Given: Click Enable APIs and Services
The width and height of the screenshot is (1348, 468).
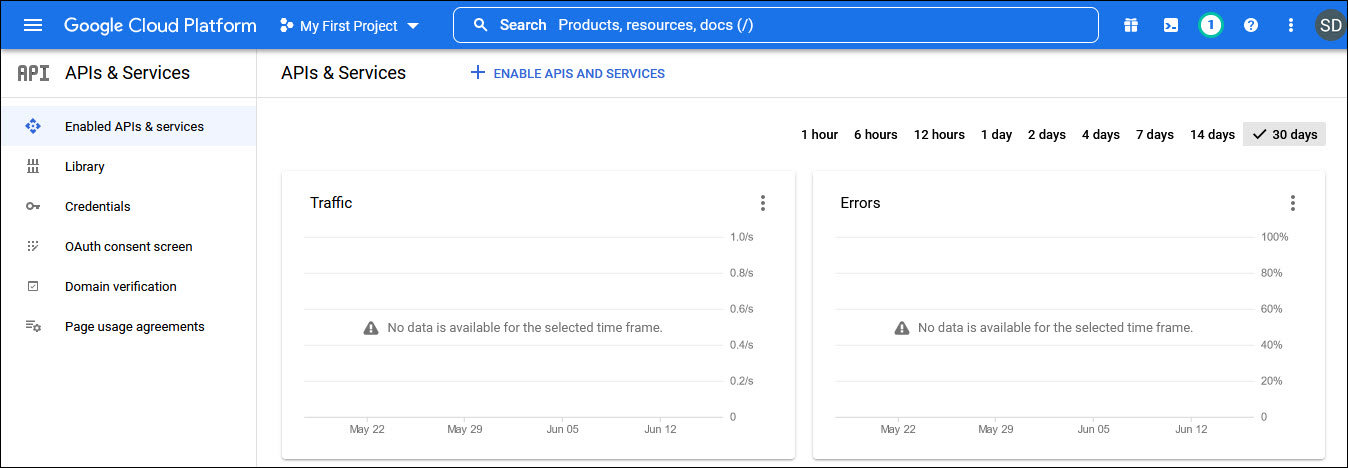Looking at the screenshot, I should pyautogui.click(x=567, y=73).
